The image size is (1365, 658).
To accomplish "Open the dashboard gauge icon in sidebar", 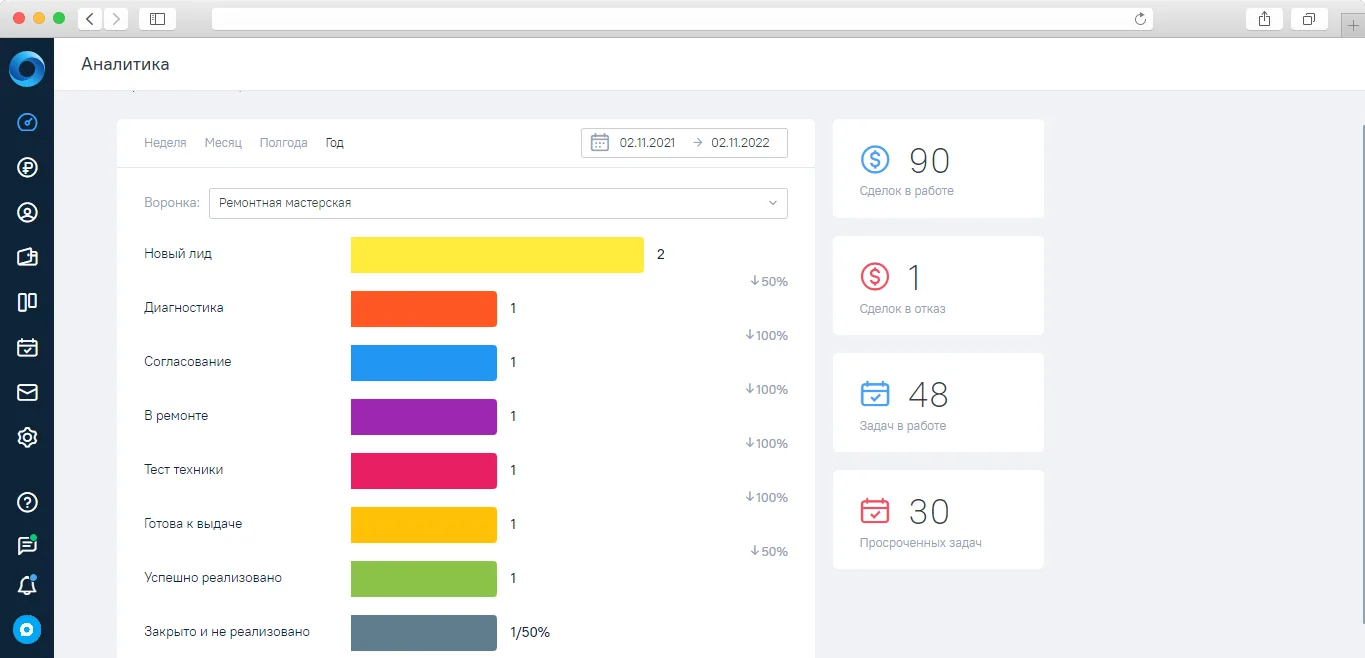I will tap(27, 123).
